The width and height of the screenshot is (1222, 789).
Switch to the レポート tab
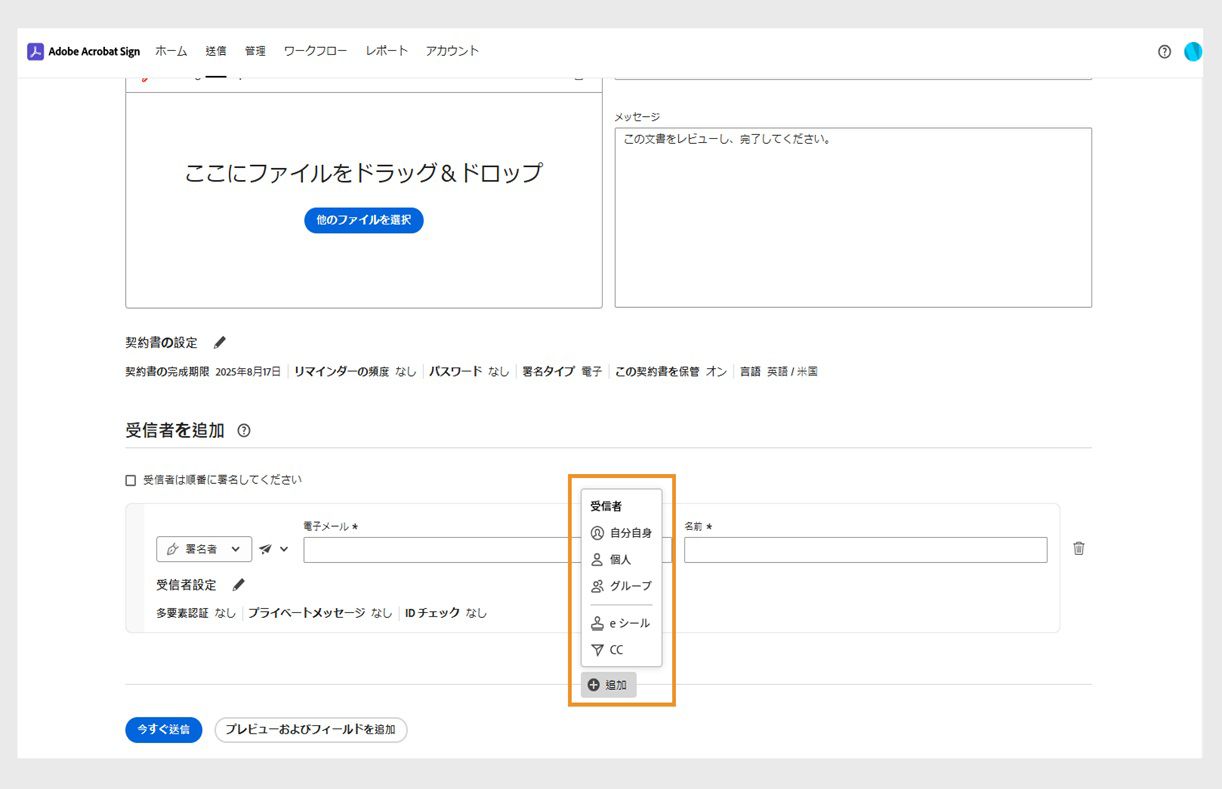(x=387, y=51)
